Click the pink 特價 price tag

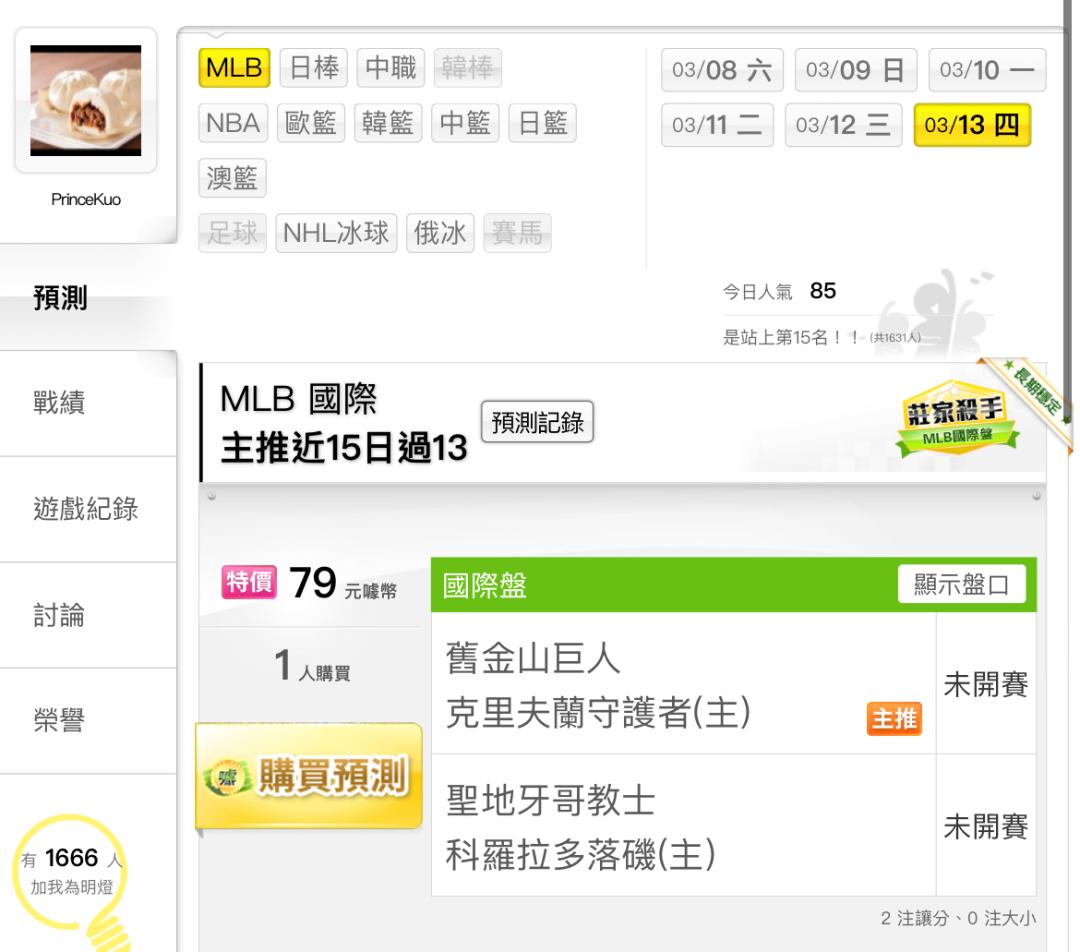click(x=249, y=582)
